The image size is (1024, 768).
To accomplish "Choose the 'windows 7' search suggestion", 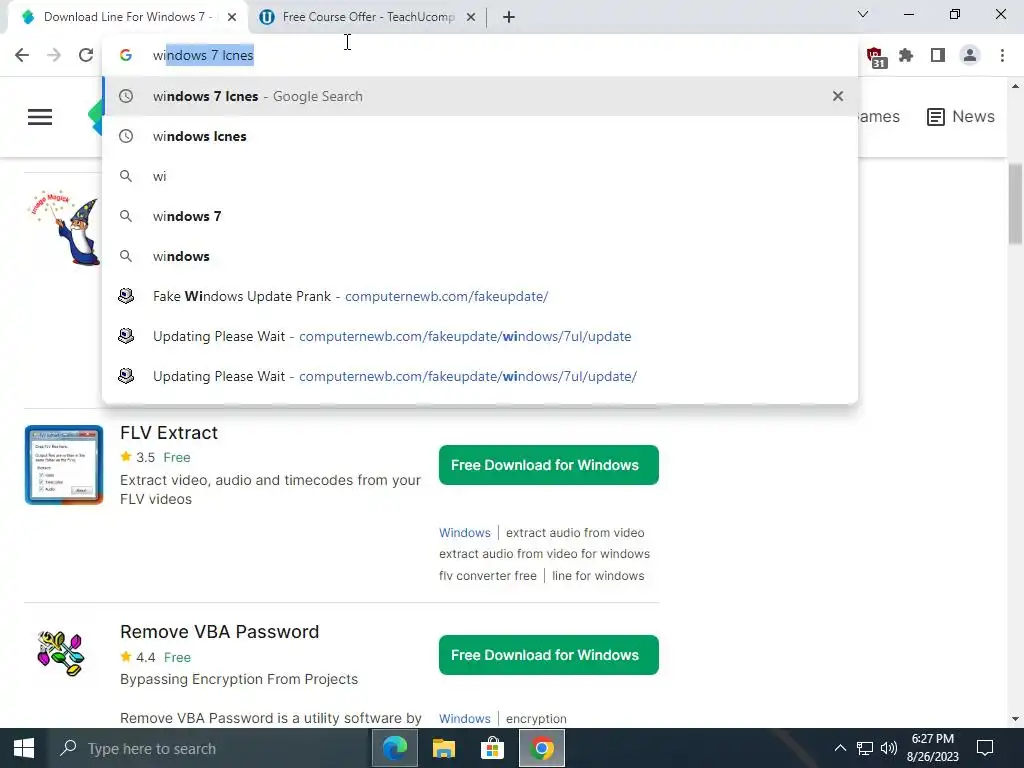I will point(480,216).
